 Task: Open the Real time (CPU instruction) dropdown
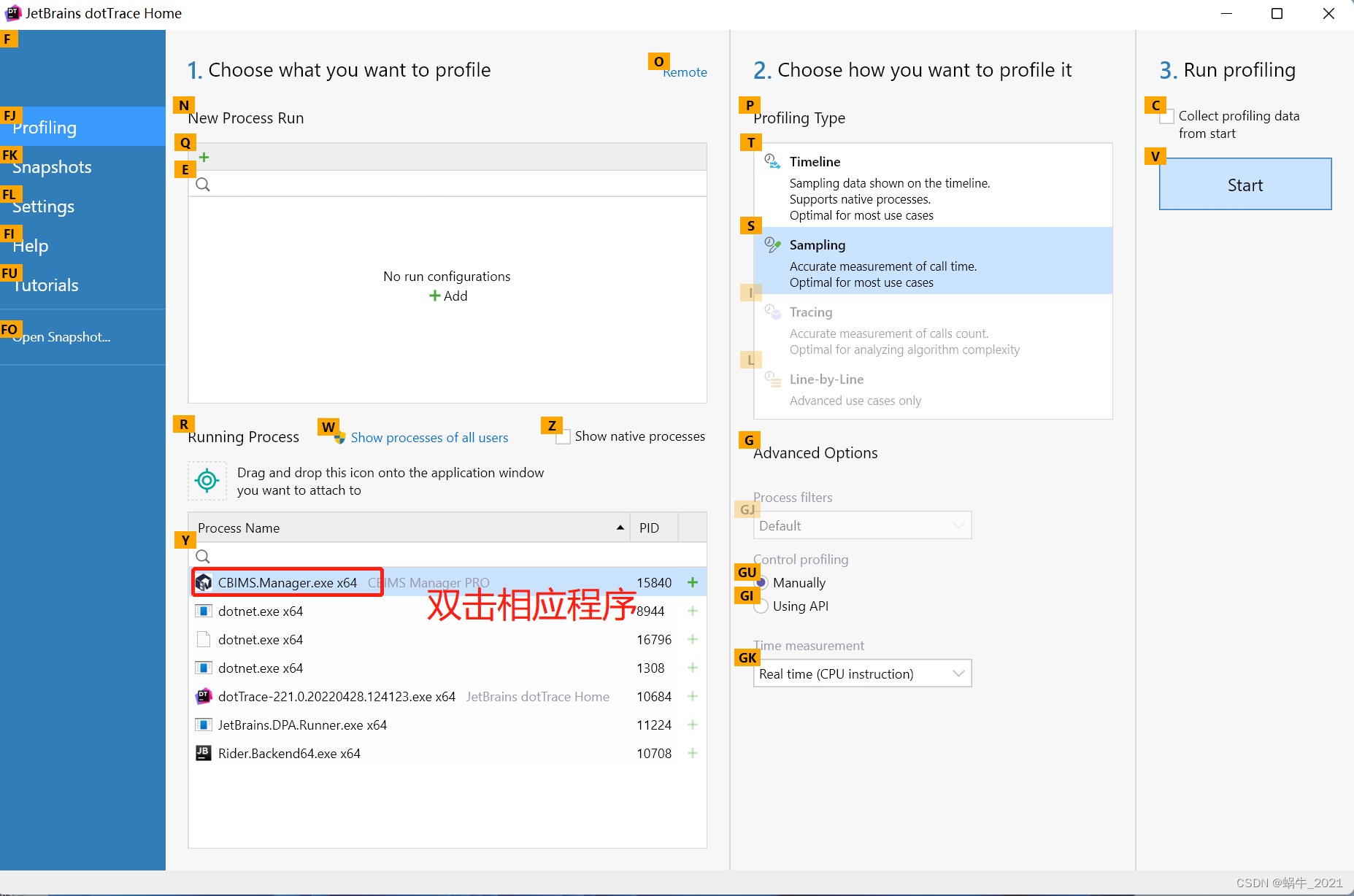point(862,673)
